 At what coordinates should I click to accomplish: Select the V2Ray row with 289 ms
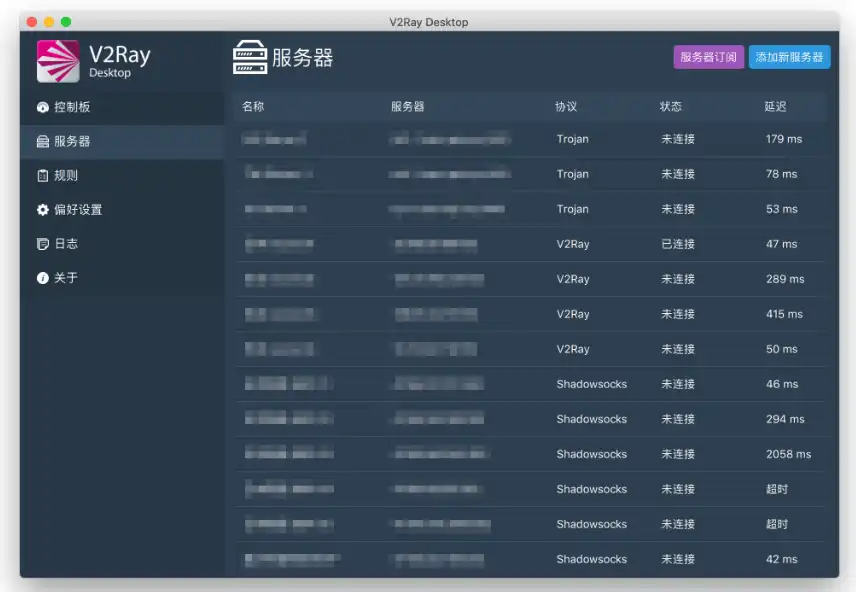[530, 279]
